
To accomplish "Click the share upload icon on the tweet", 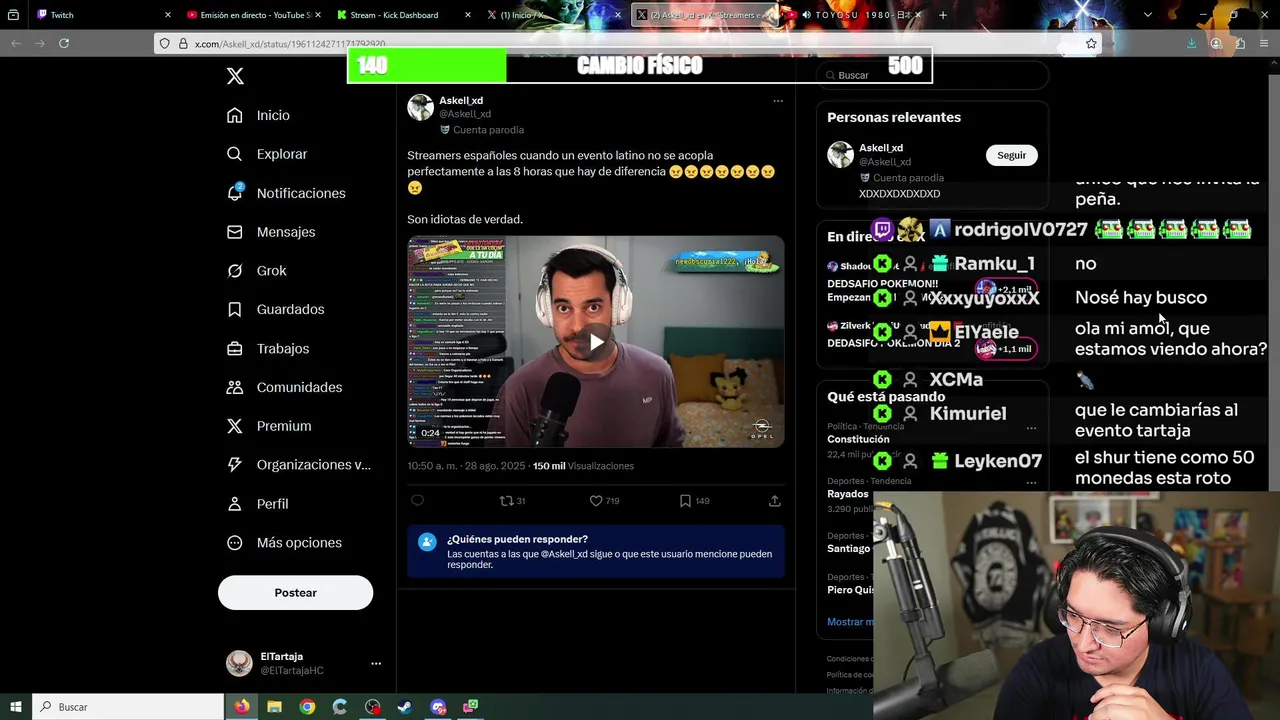I will 775,501.
